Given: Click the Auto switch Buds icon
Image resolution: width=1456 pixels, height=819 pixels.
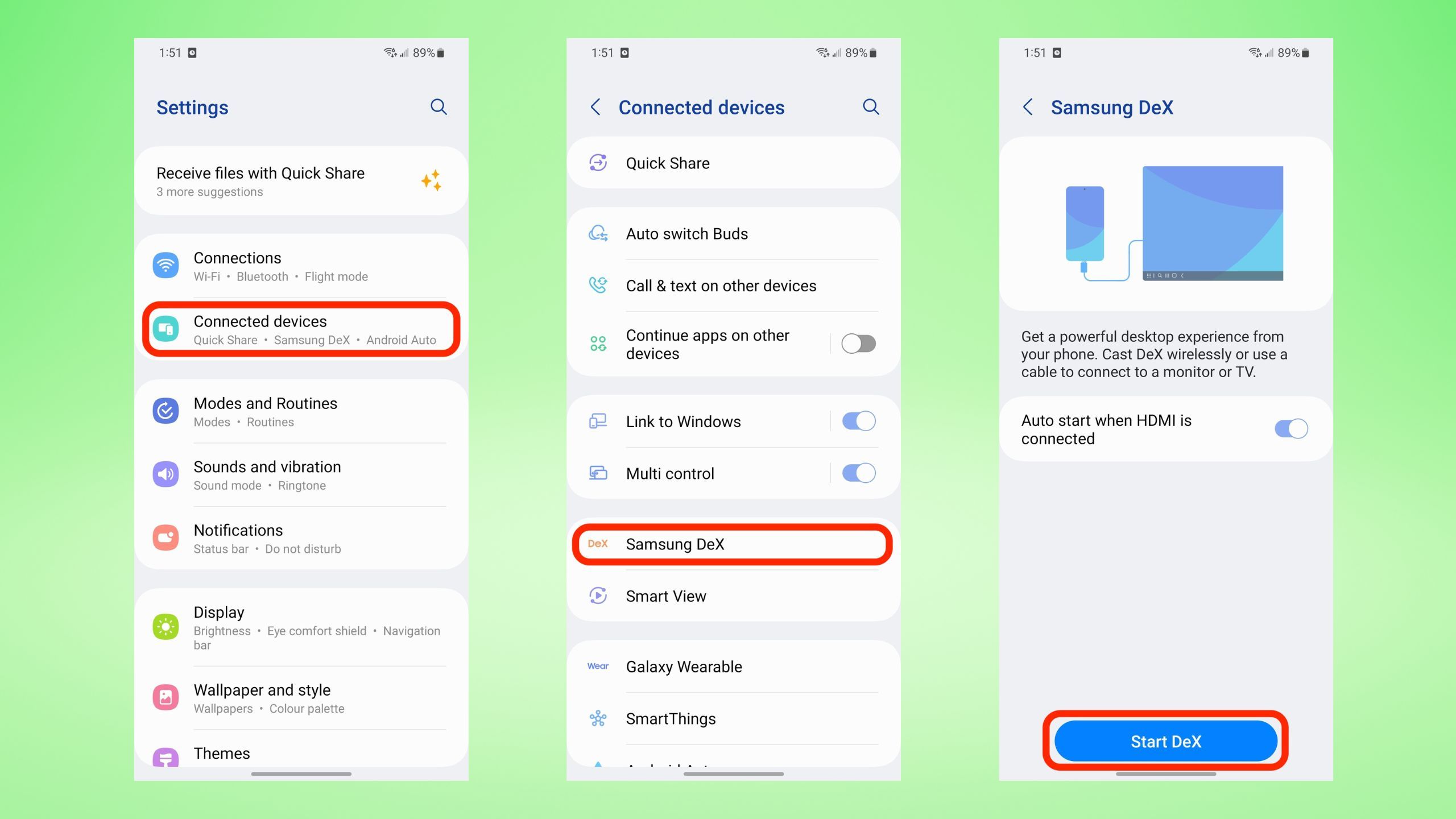Looking at the screenshot, I should tap(597, 233).
